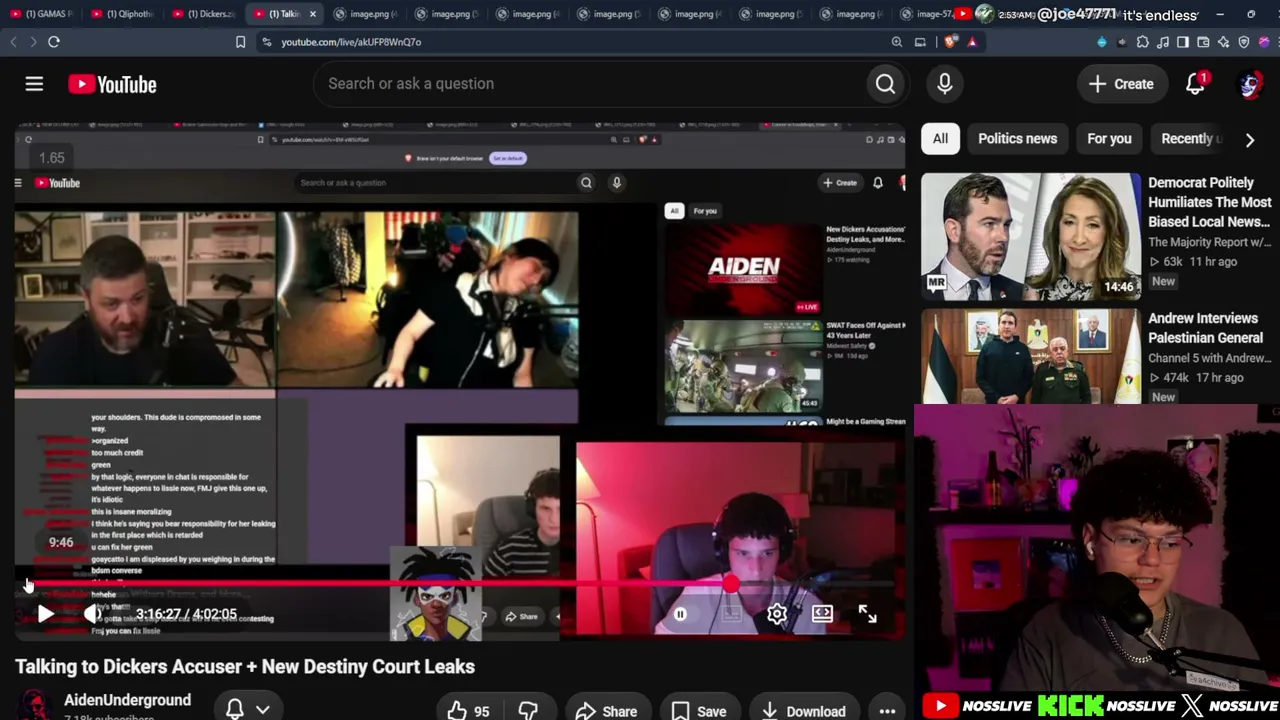The width and height of the screenshot is (1280, 720).
Task: Select the Politics news chip
Action: coord(1017,139)
